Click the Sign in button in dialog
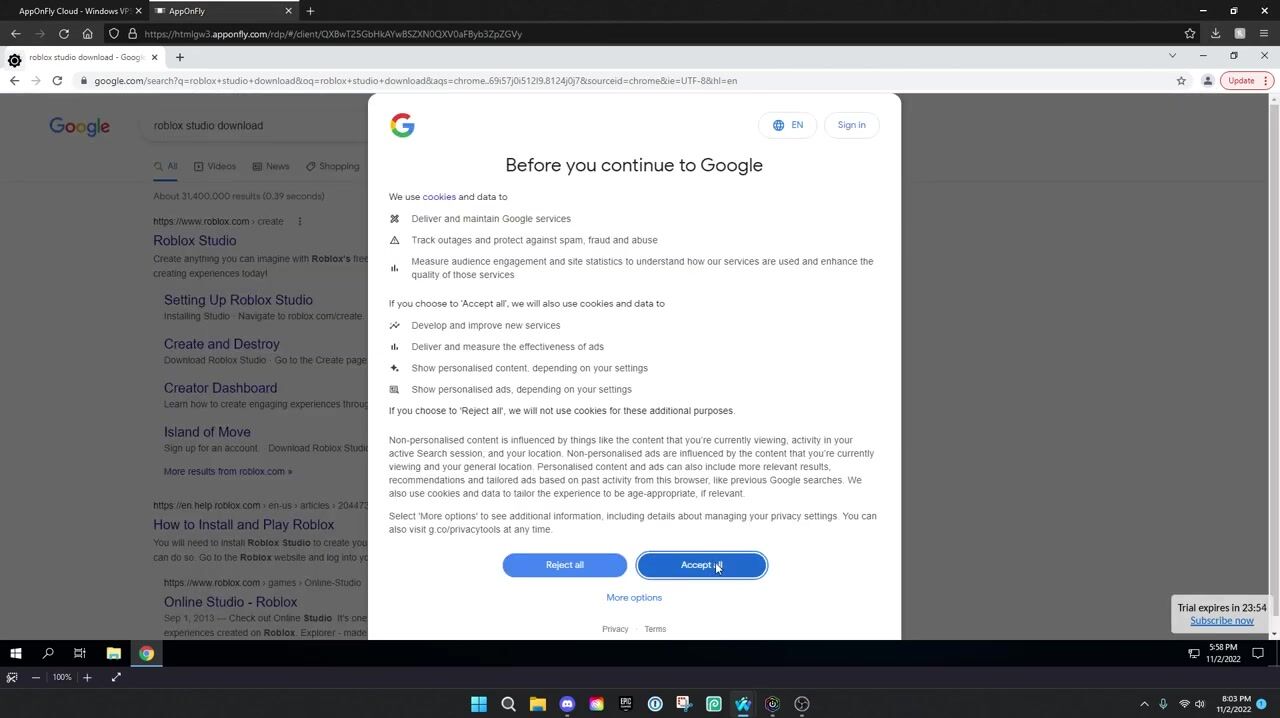The image size is (1280, 718). pos(851,125)
